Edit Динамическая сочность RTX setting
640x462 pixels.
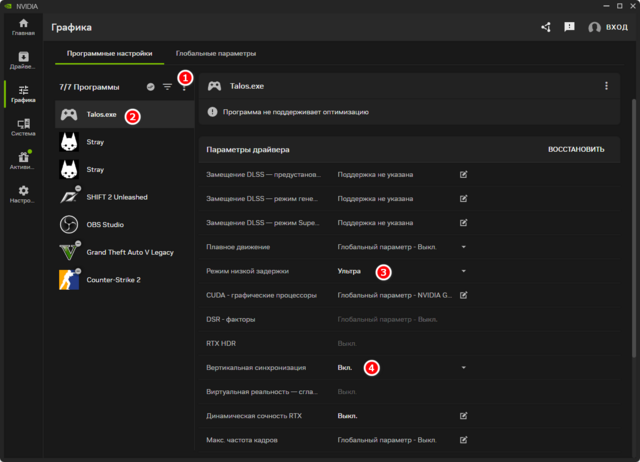(463, 415)
